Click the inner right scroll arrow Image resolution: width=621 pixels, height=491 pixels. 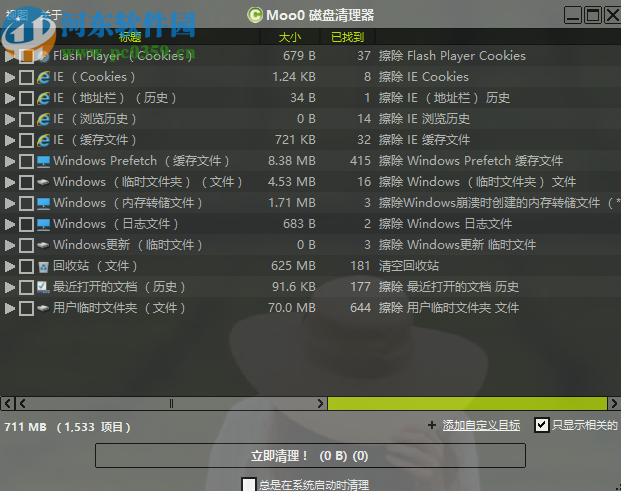pos(320,403)
